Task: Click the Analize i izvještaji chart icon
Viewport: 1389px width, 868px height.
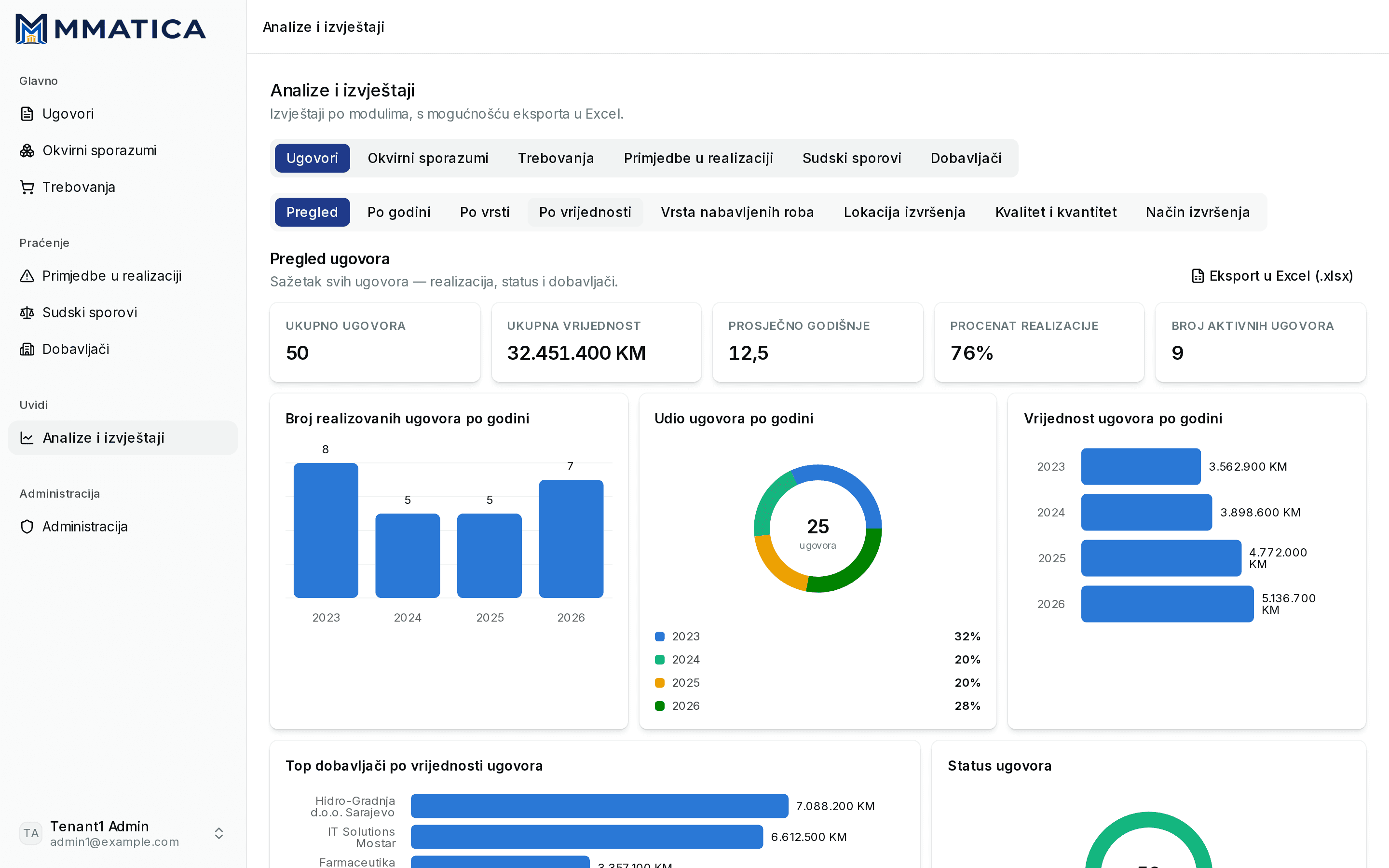Action: coord(27,438)
